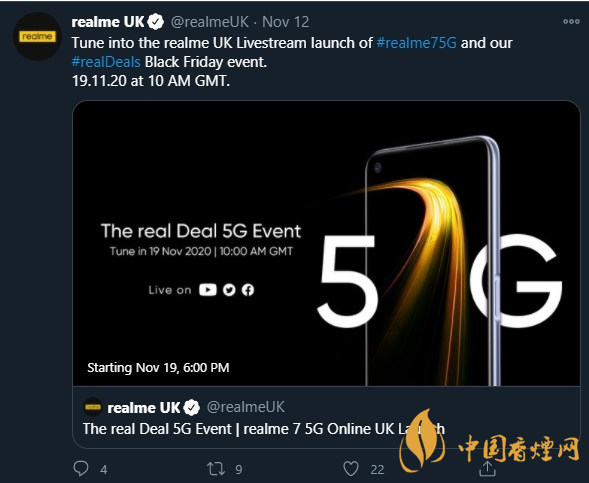Click the @realmeUK handle in the header
Image resolution: width=589 pixels, height=483 pixels.
[210, 22]
